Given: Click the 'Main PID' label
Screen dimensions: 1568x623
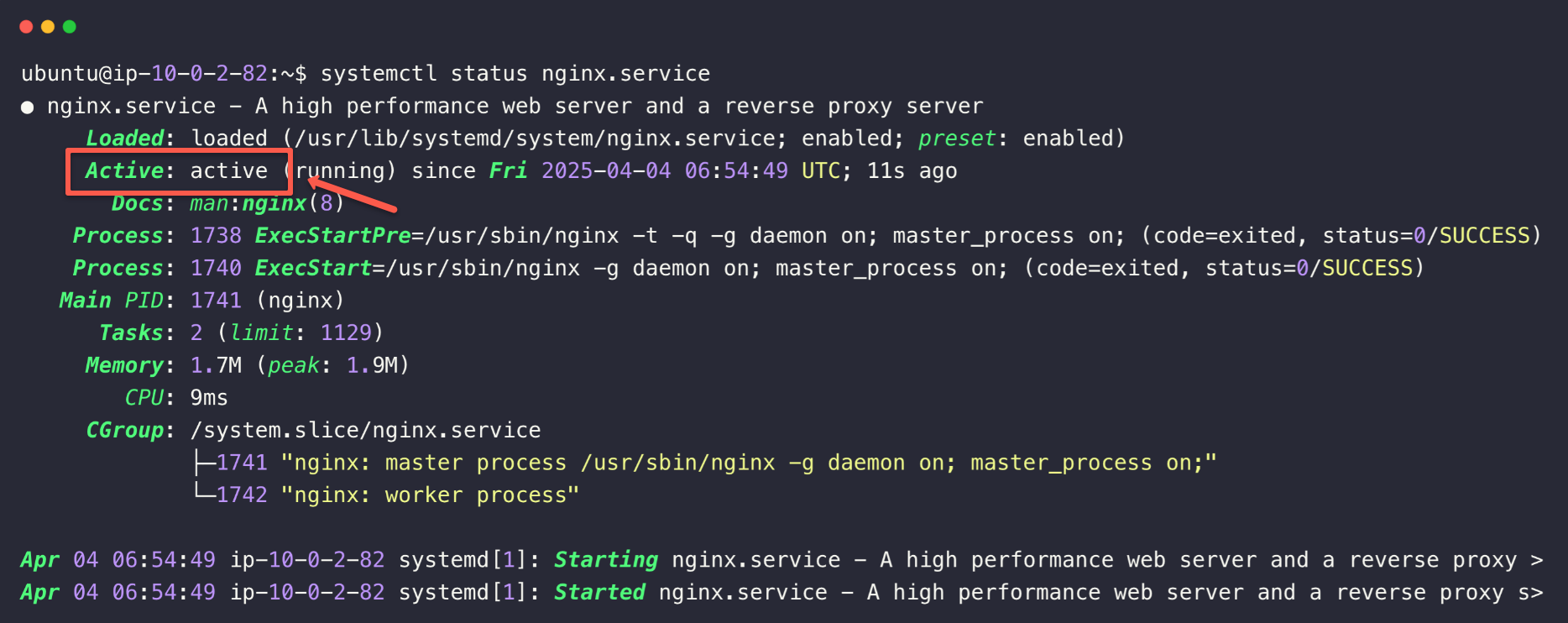Looking at the screenshot, I should click(x=112, y=301).
